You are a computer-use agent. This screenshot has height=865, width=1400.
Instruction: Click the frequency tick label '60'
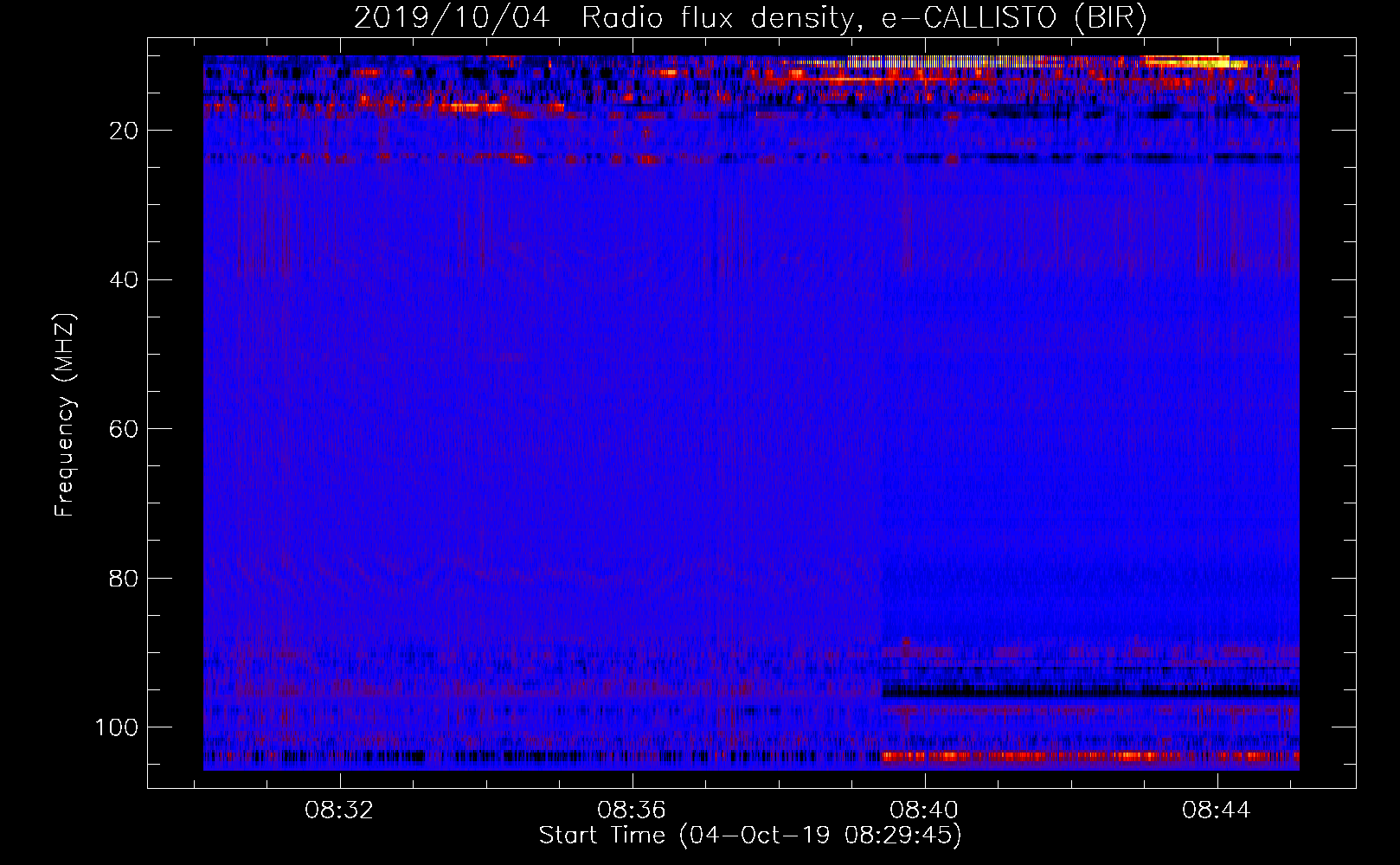pyautogui.click(x=124, y=429)
